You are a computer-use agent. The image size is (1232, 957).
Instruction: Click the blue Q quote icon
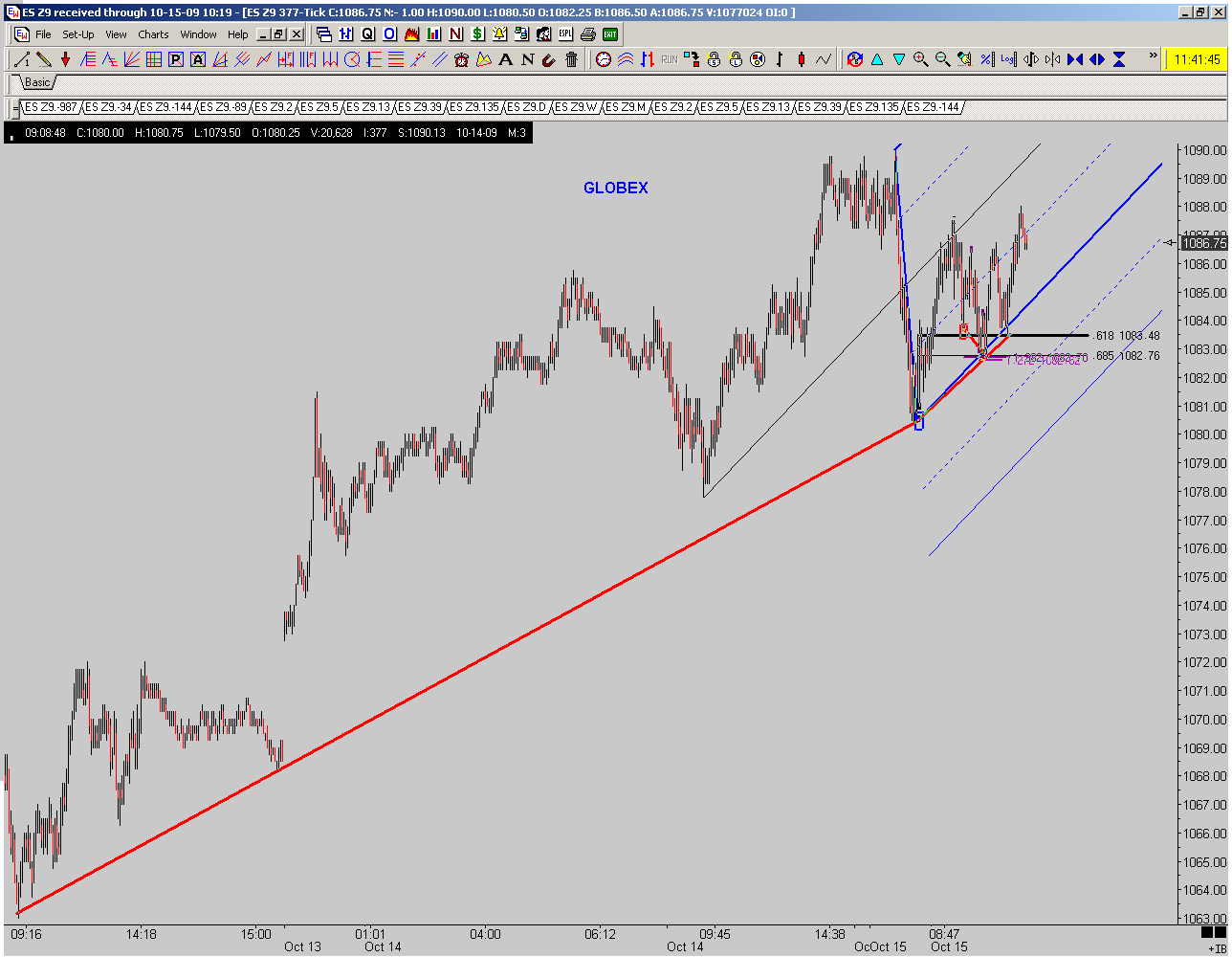[x=367, y=34]
